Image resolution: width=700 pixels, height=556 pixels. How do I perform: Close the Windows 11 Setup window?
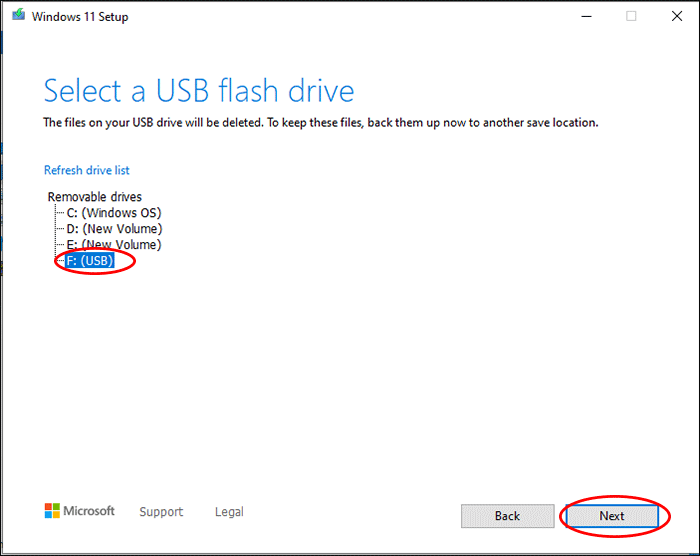pyautogui.click(x=676, y=17)
